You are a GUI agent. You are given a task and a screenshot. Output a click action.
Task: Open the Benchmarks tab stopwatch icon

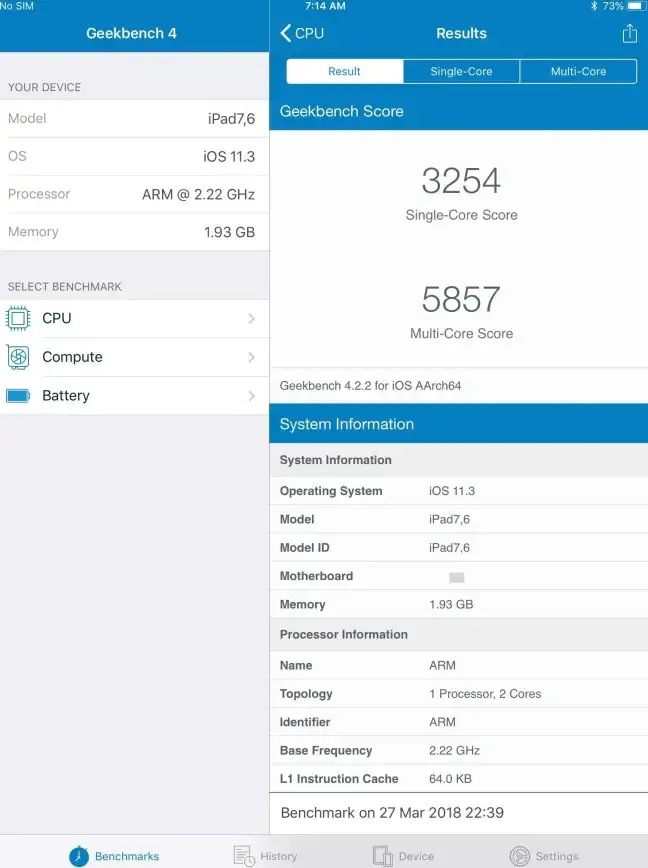click(79, 856)
